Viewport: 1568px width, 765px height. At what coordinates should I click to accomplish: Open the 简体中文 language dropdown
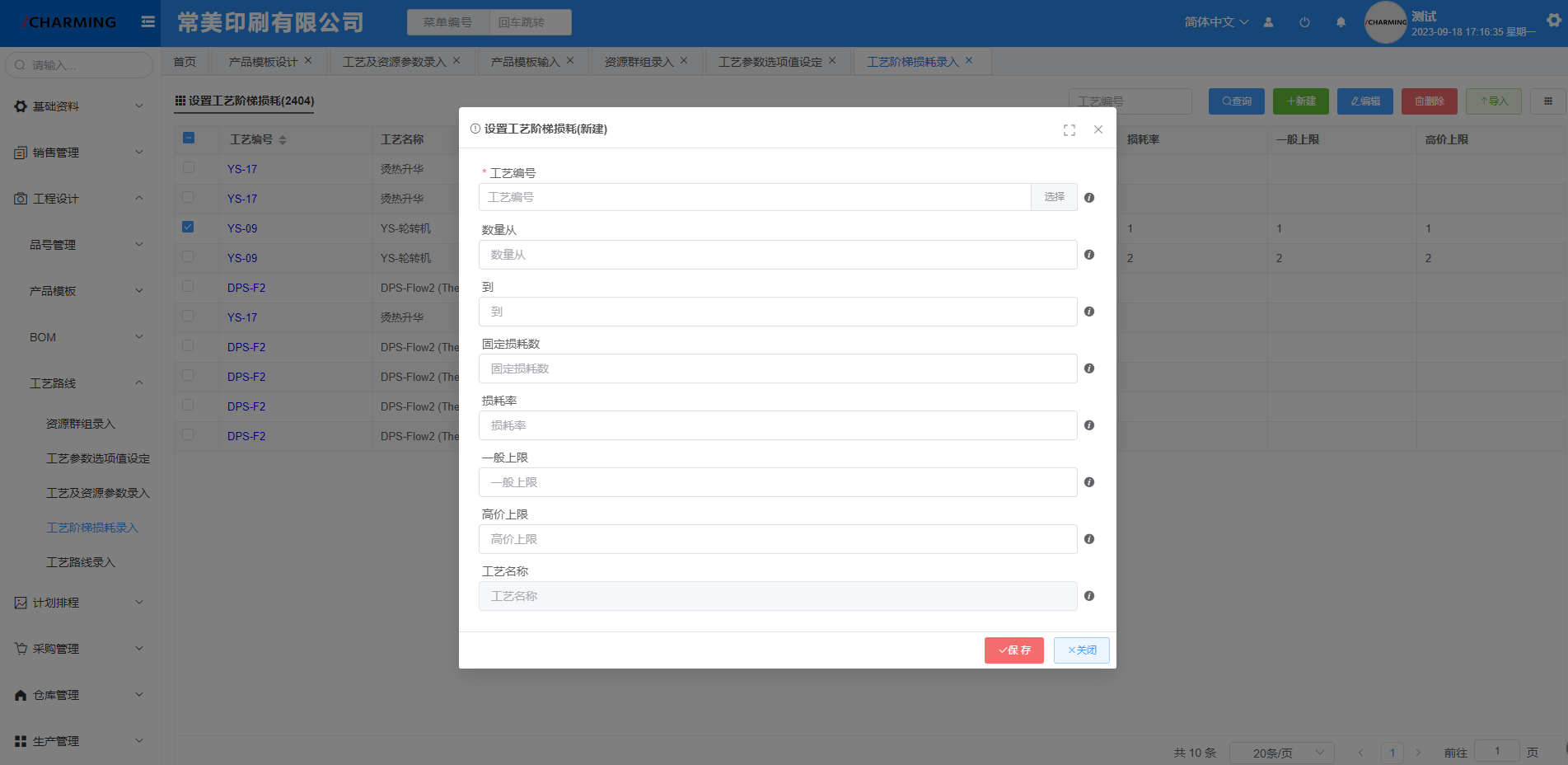(x=1216, y=22)
